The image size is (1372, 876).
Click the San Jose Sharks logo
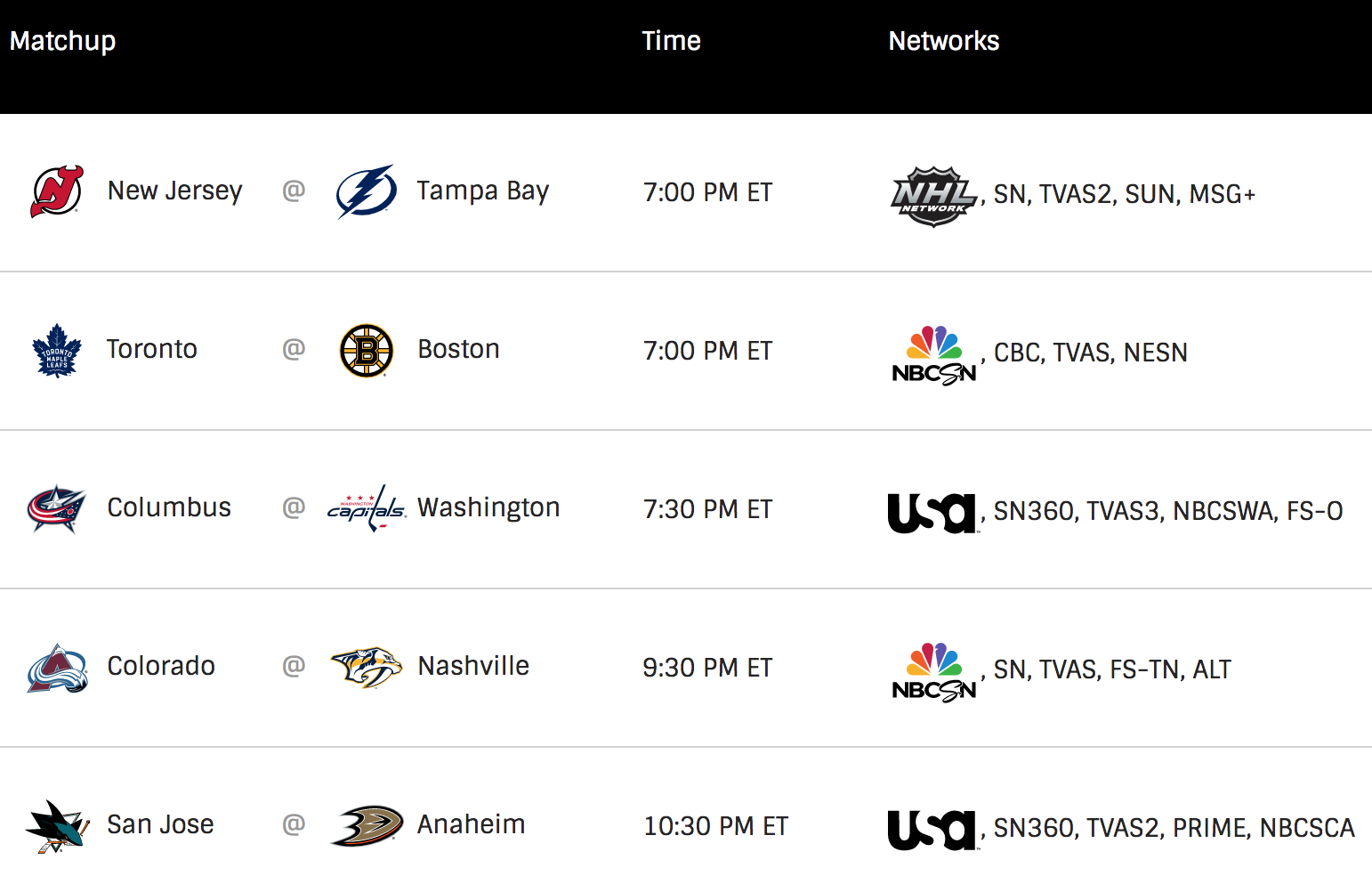click(x=57, y=826)
